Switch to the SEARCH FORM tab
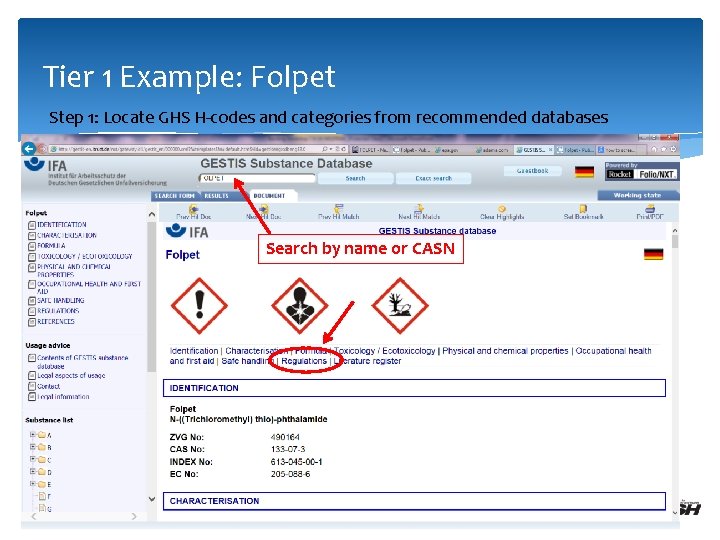This screenshot has width=720, height=540. pos(174,196)
